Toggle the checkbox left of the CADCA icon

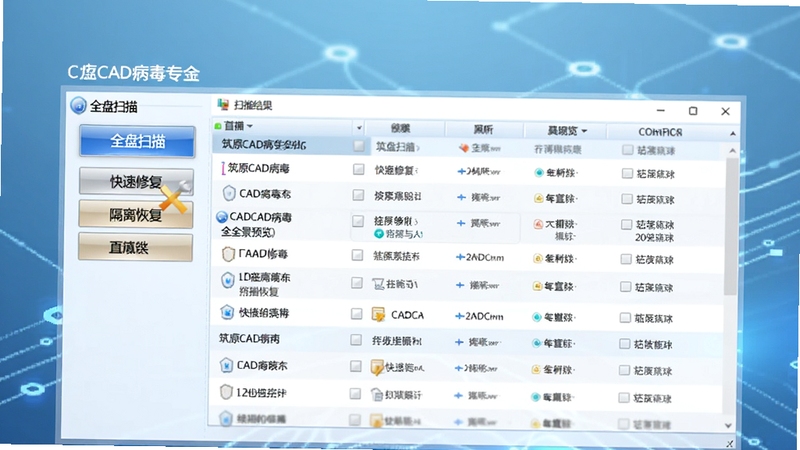(x=356, y=313)
